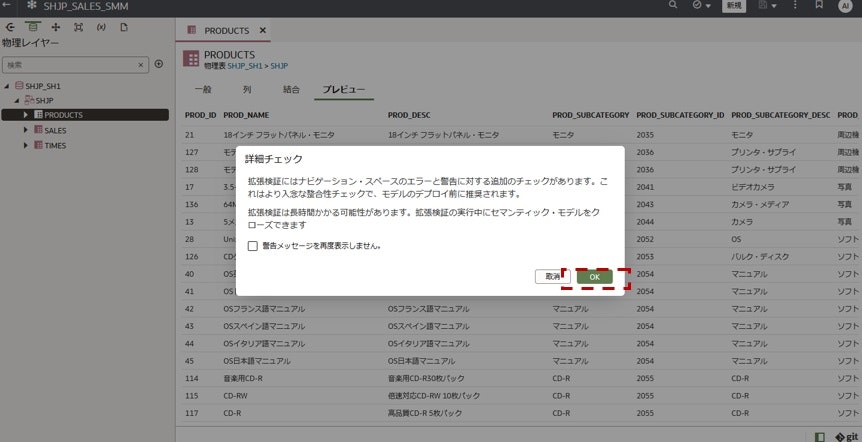
Task: Open the consistency check dropdown arrow
Action: pos(708,5)
